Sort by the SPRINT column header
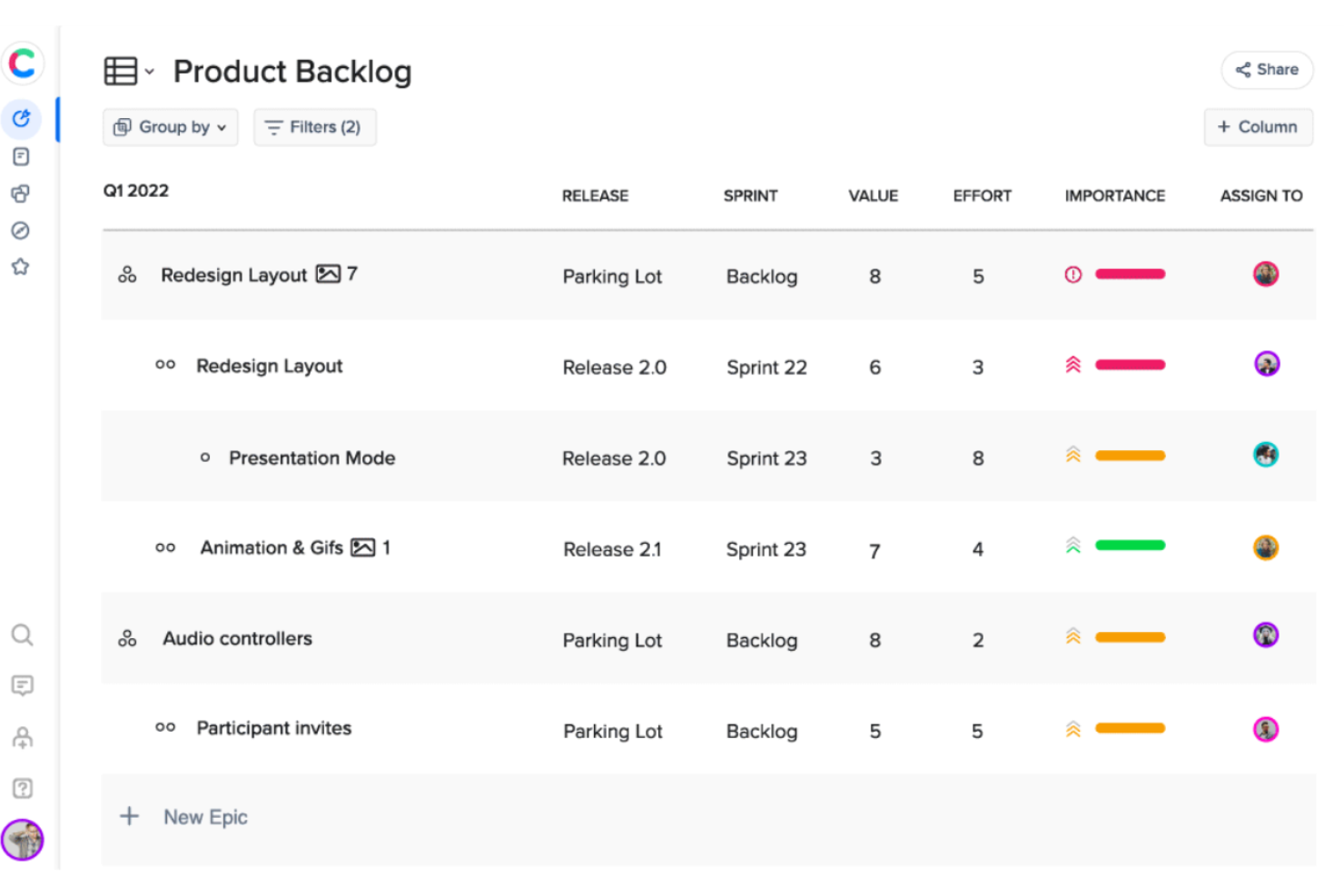The height and width of the screenshot is (896, 1344). coord(750,196)
